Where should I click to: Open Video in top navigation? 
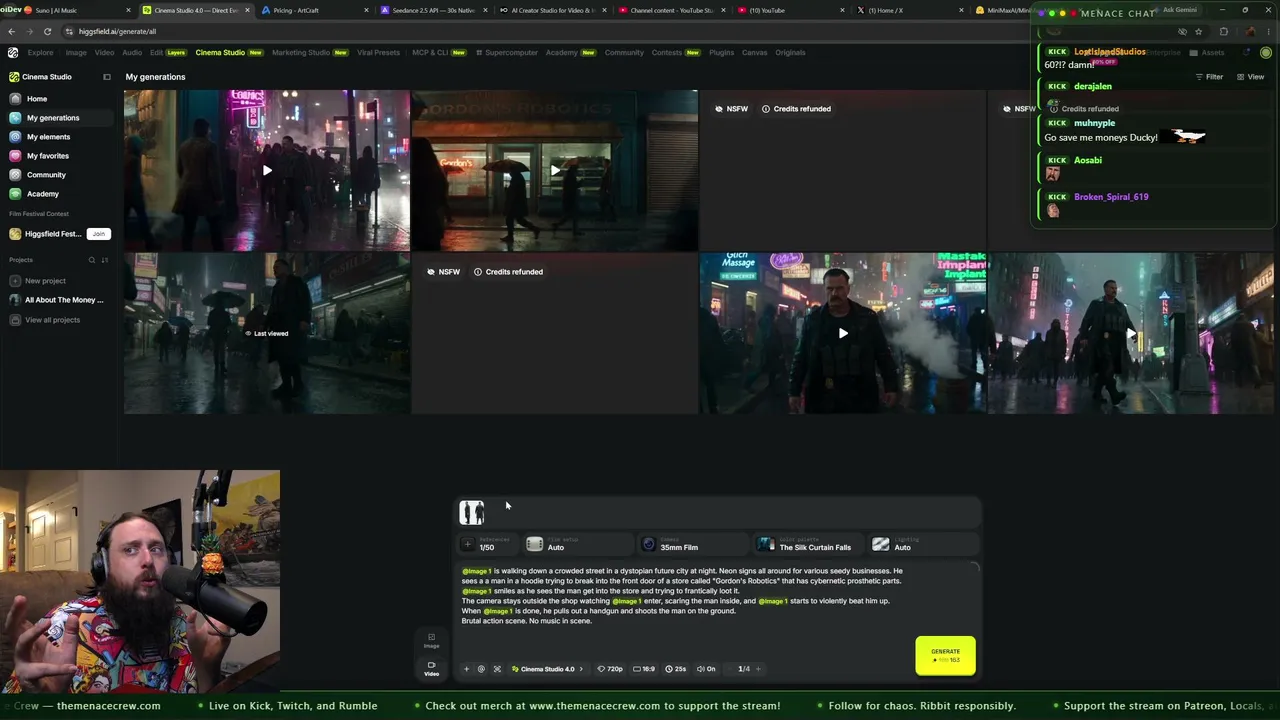click(104, 53)
